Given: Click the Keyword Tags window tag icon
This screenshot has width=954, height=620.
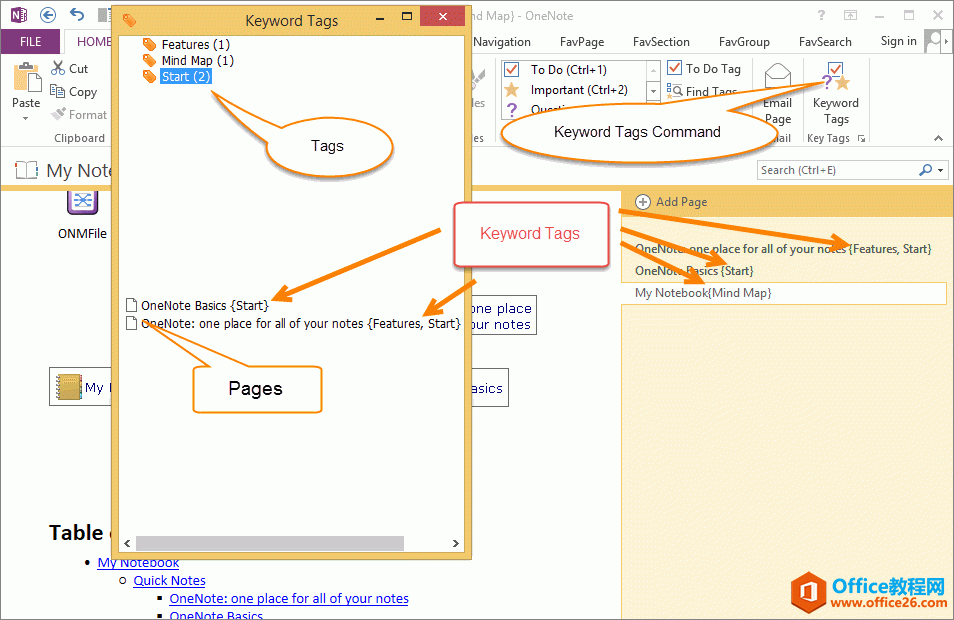Looking at the screenshot, I should tap(129, 20).
